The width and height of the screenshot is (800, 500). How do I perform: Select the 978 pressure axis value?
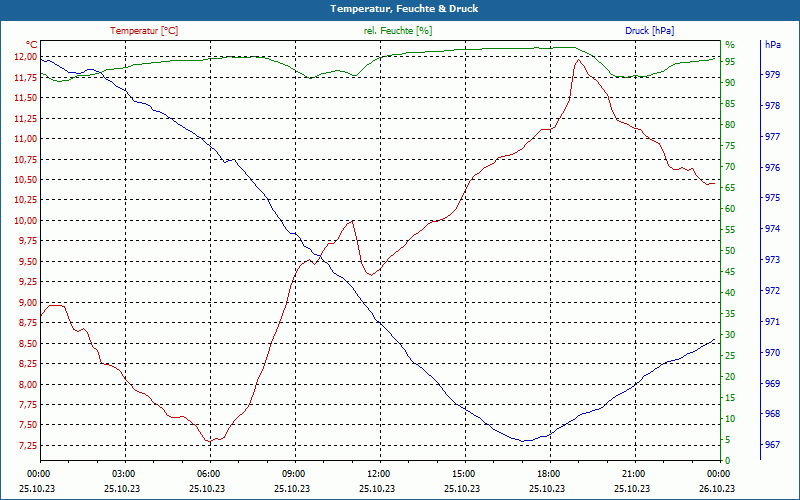773,106
